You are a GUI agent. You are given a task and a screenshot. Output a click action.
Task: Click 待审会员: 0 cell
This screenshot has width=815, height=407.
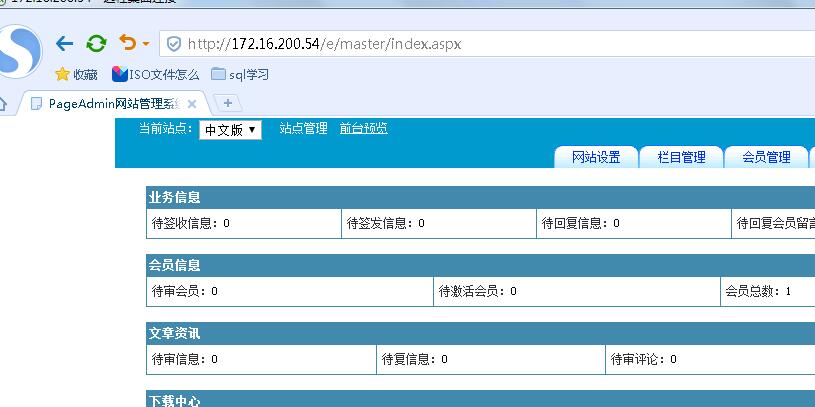tap(290, 291)
